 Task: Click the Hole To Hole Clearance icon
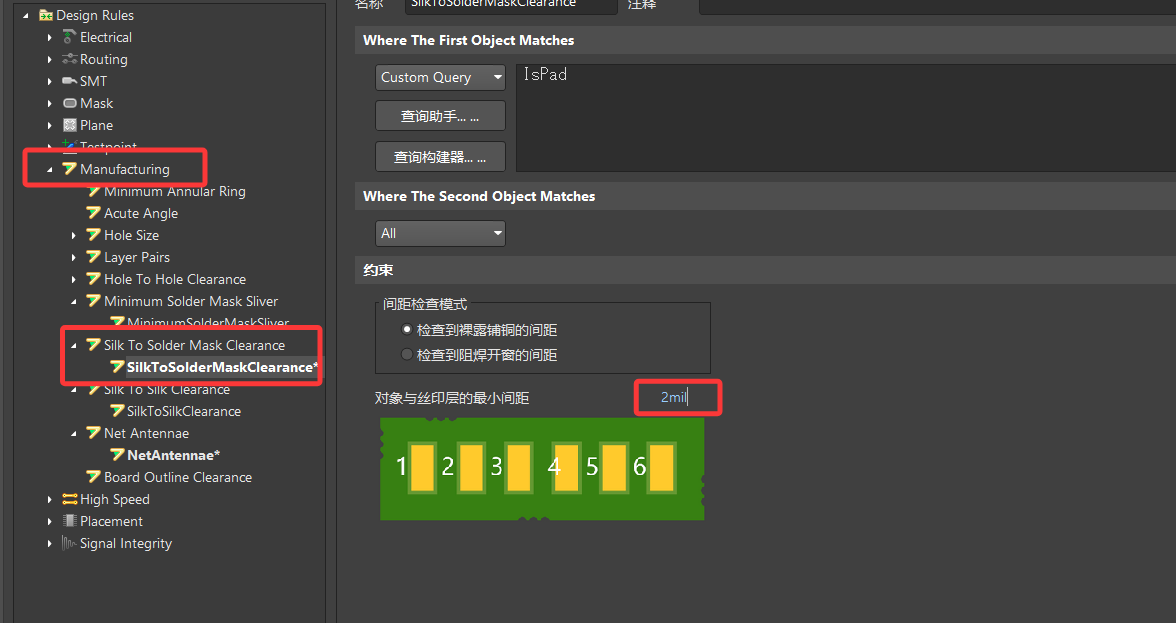[94, 279]
